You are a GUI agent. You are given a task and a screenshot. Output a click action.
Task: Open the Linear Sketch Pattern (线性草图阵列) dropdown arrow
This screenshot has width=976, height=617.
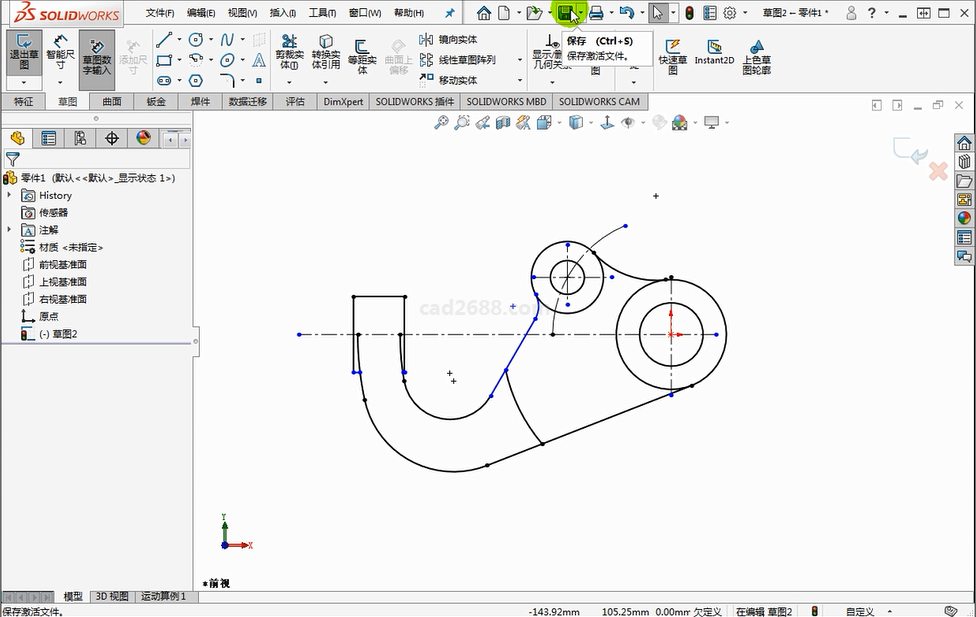tap(520, 60)
